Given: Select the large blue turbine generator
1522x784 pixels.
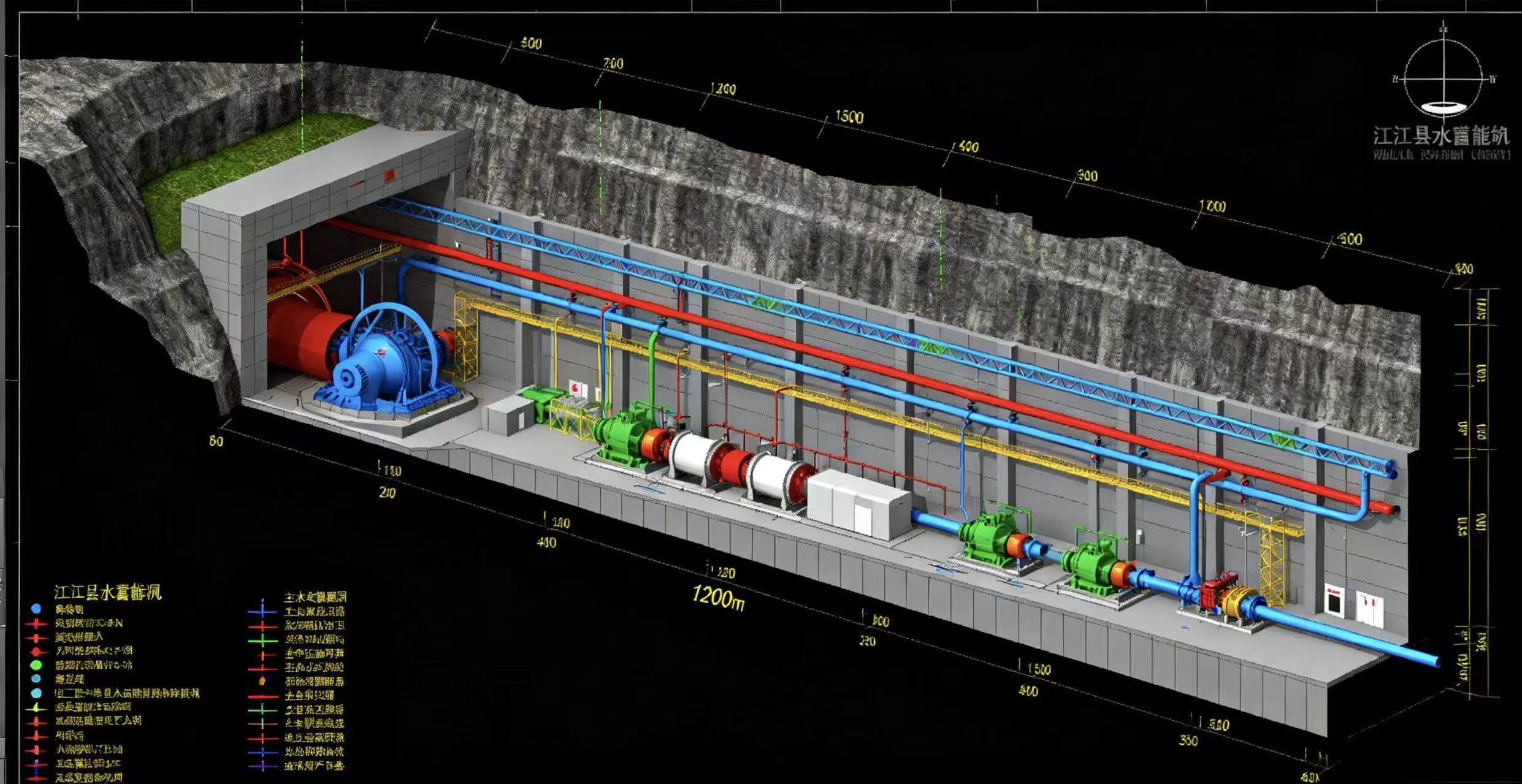Looking at the screenshot, I should tap(380, 362).
